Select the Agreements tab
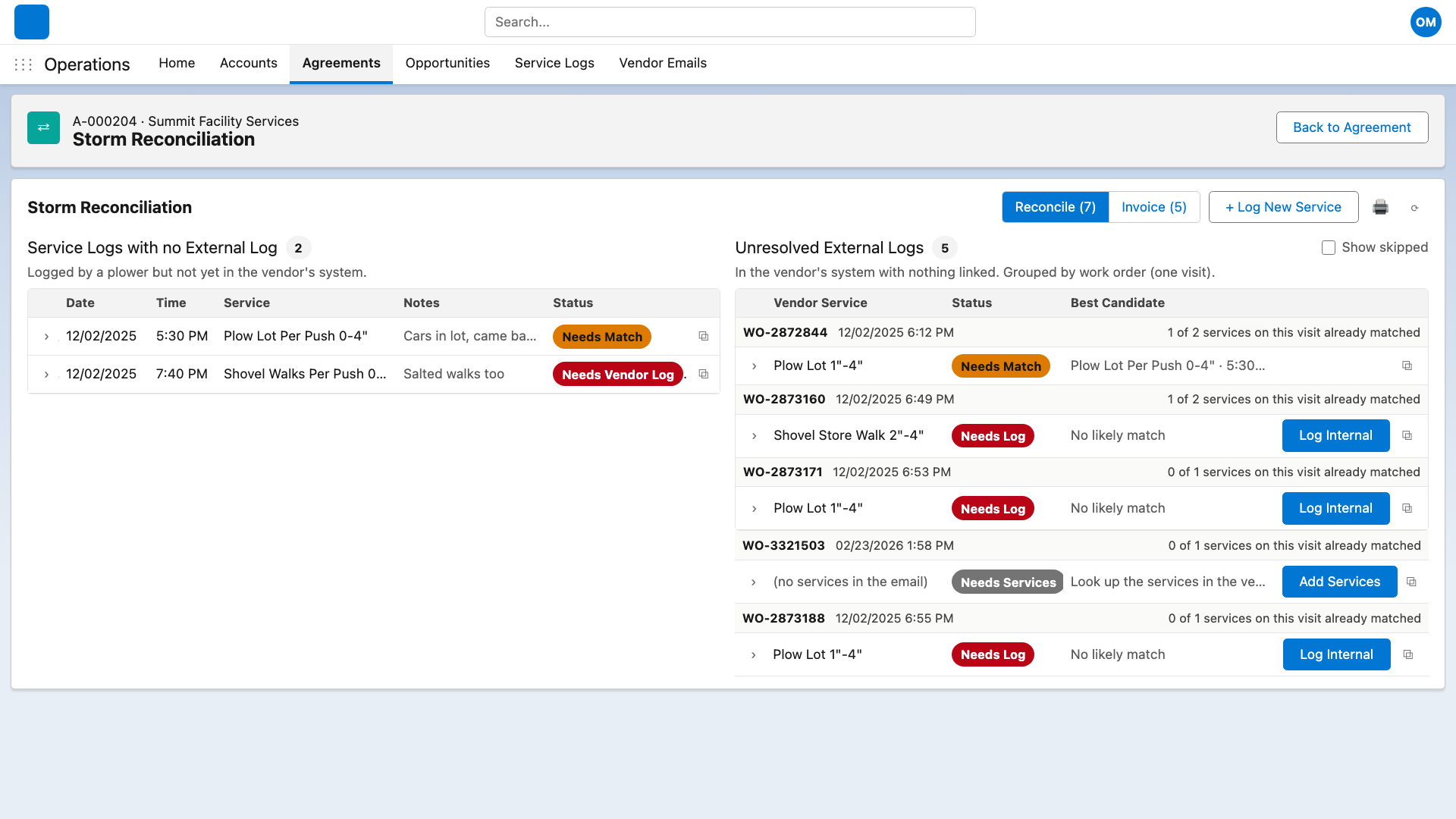 point(341,63)
